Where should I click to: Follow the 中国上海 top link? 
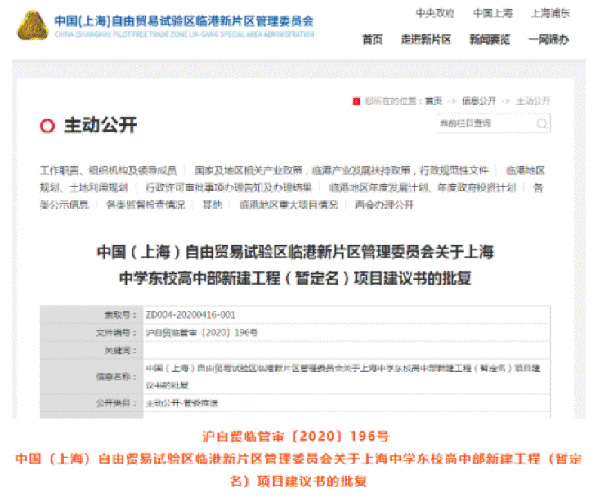pyautogui.click(x=493, y=13)
